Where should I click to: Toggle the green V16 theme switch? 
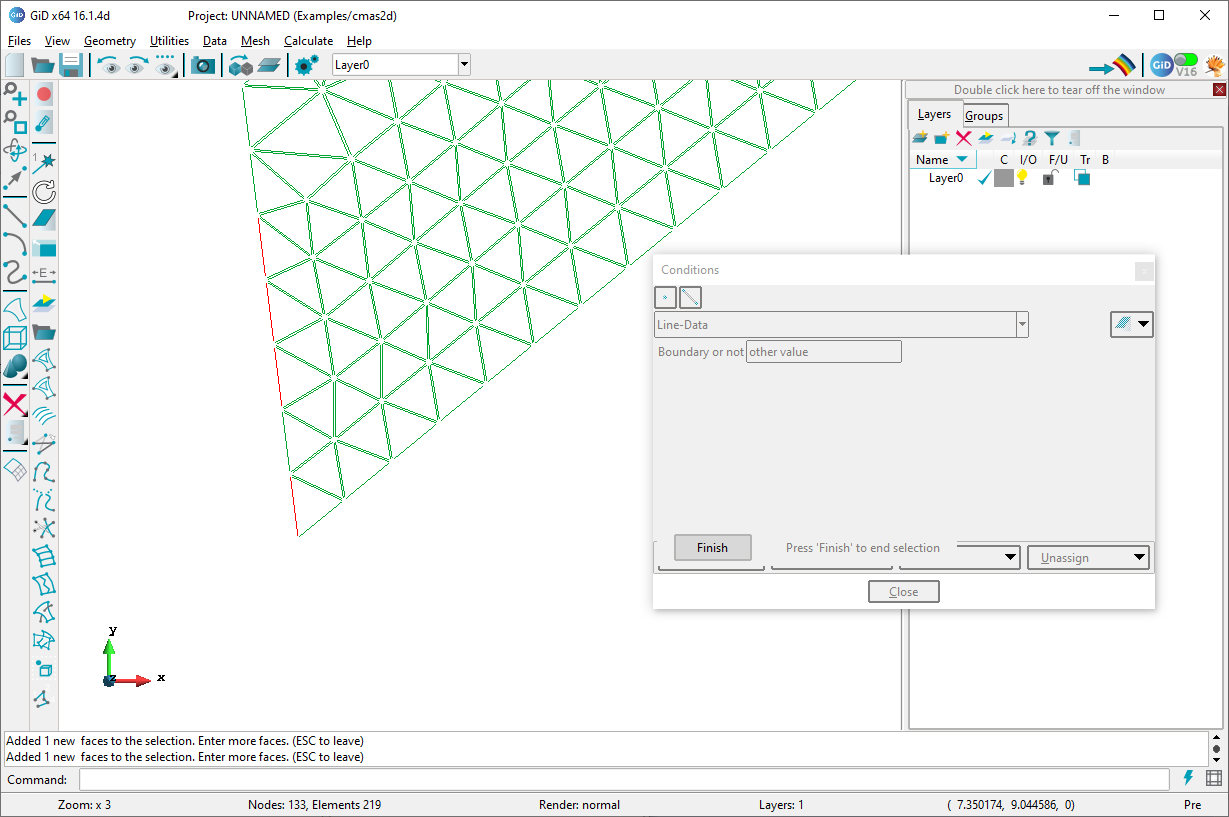coord(1186,60)
